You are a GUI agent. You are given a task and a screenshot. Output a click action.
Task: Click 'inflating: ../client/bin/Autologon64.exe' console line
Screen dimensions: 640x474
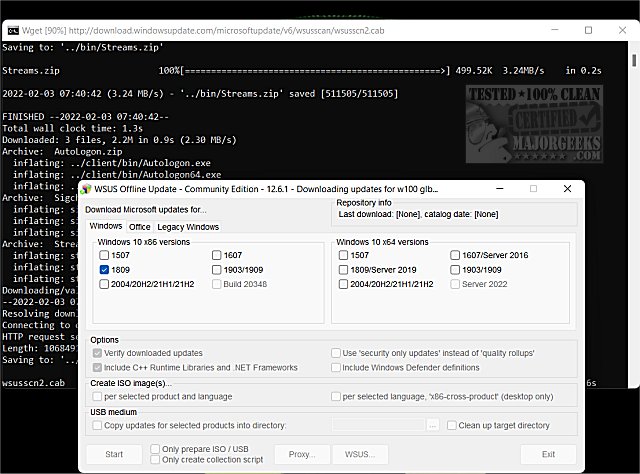[117, 175]
